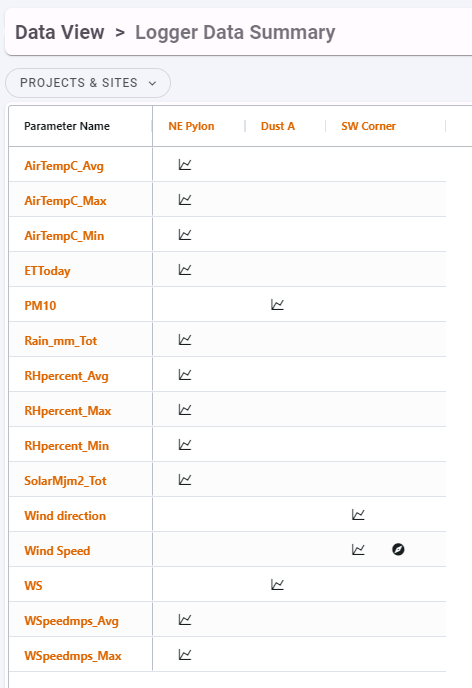Expand the Projects & Sites dropdown
The width and height of the screenshot is (472, 688).
coord(88,83)
